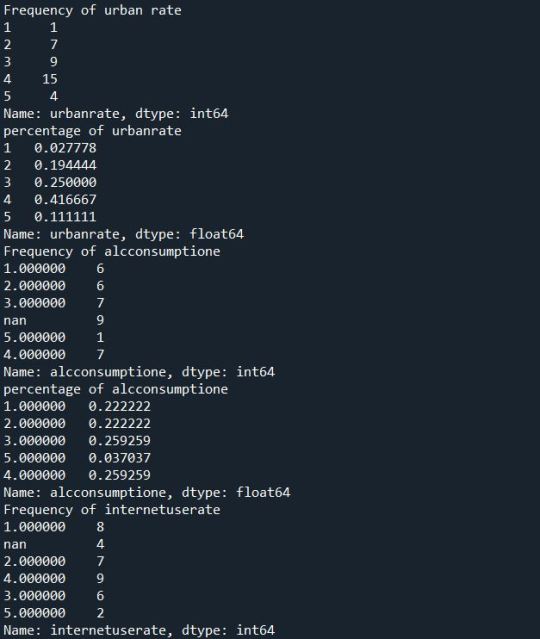Select the 'Frequency of alcconsumptione' heading
Image resolution: width=540 pixels, height=639 pixels.
112,251
